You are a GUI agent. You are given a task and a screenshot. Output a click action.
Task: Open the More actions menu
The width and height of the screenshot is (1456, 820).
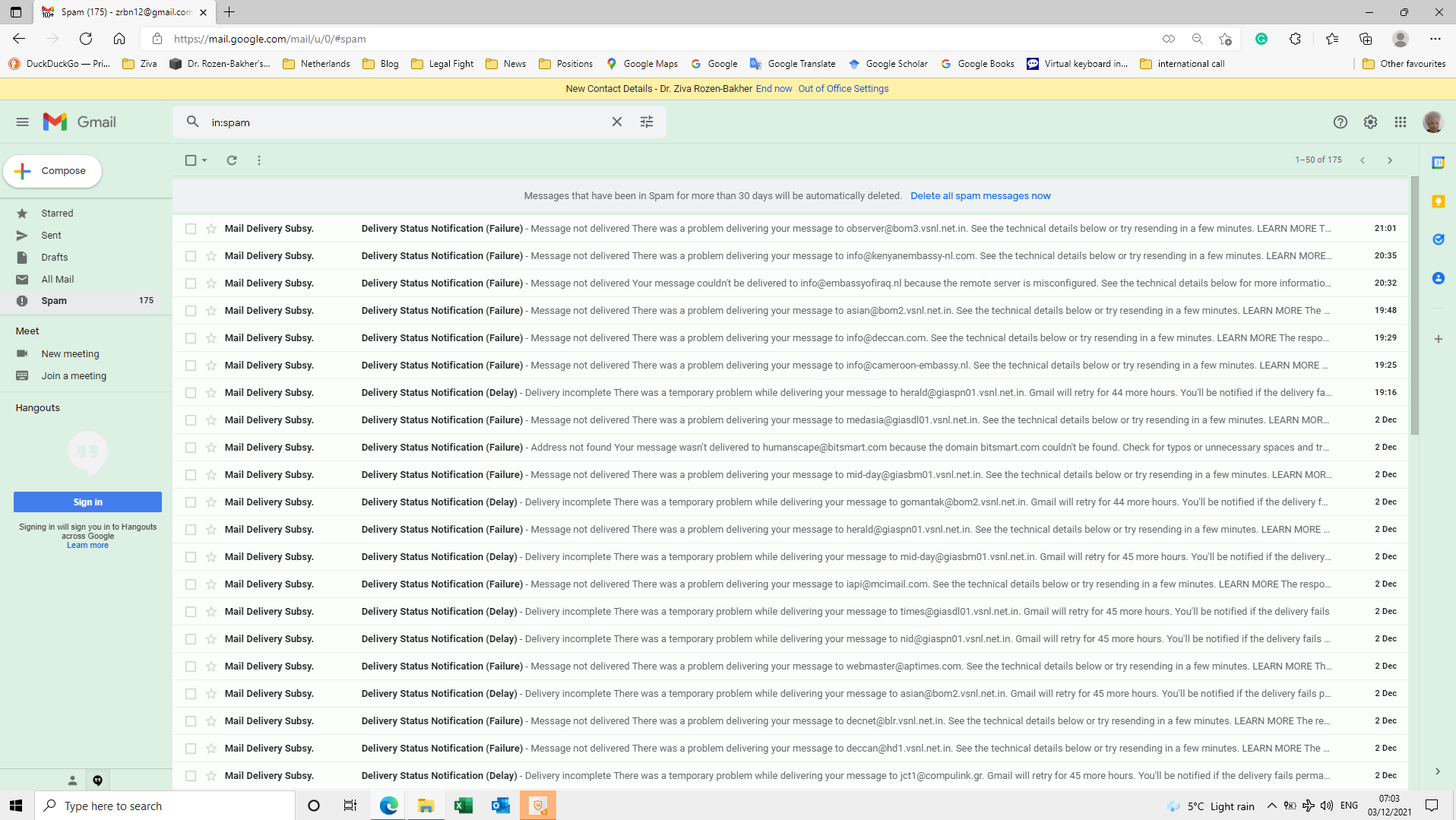coord(258,160)
